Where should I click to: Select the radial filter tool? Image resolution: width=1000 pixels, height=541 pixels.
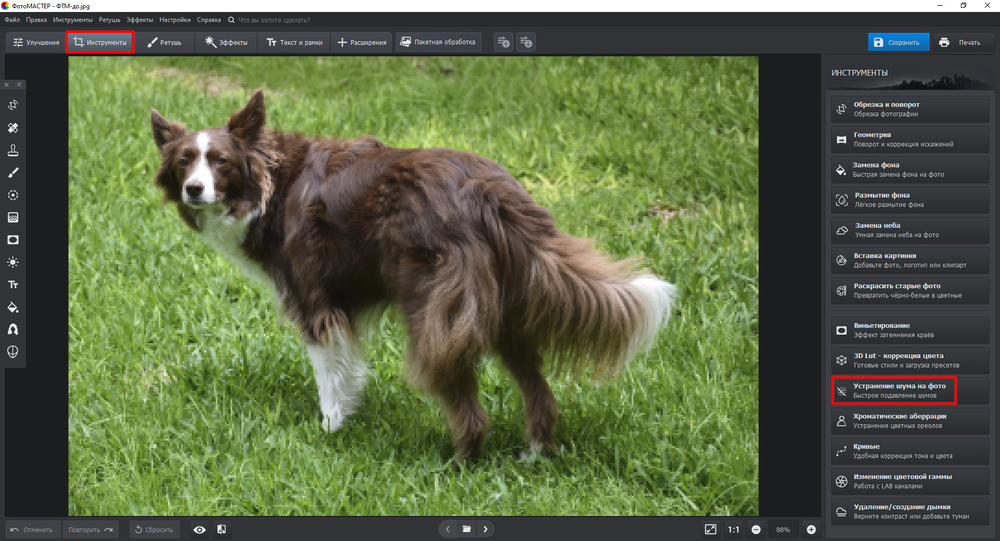pyautogui.click(x=13, y=195)
